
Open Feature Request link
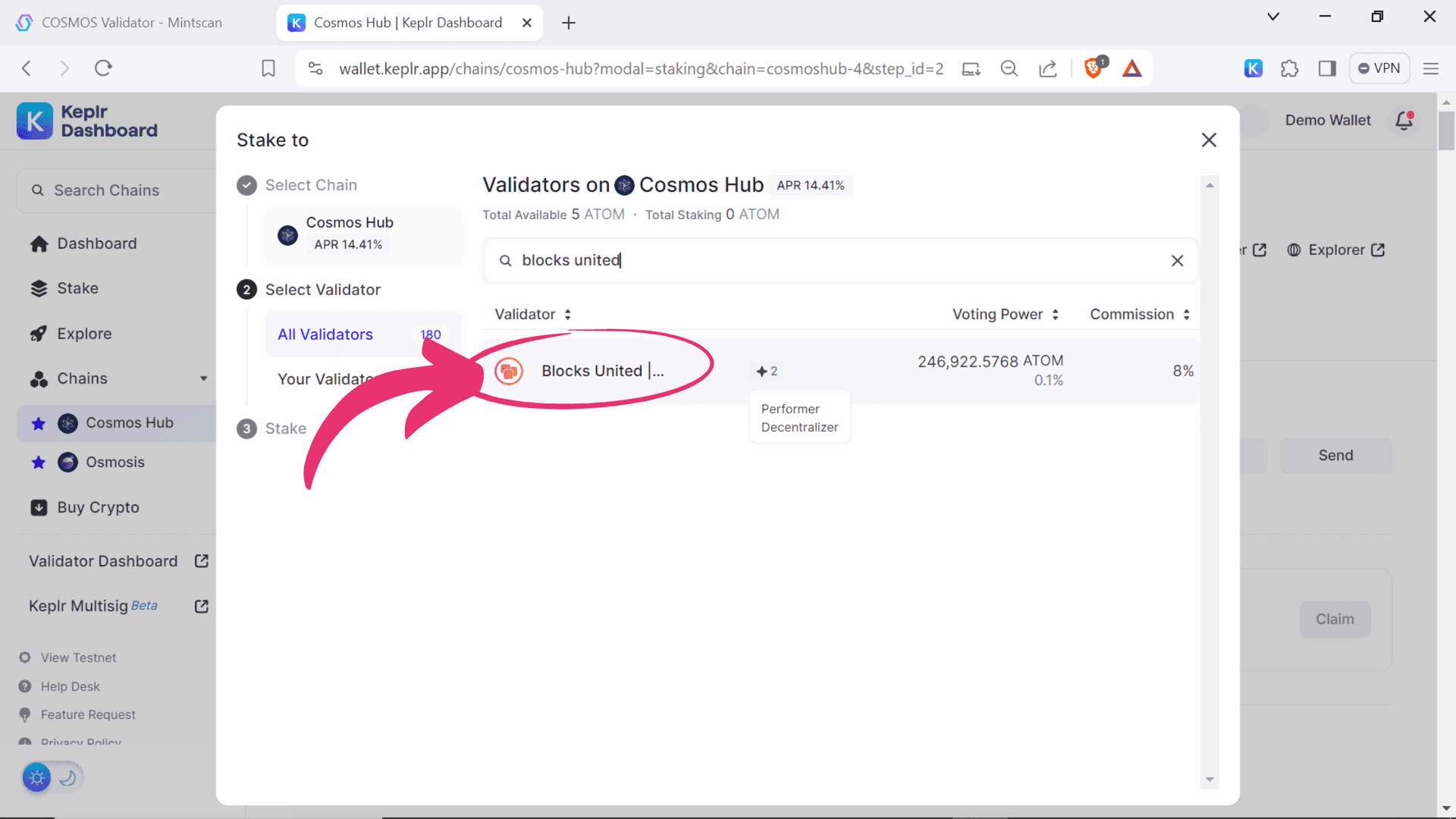(x=77, y=714)
